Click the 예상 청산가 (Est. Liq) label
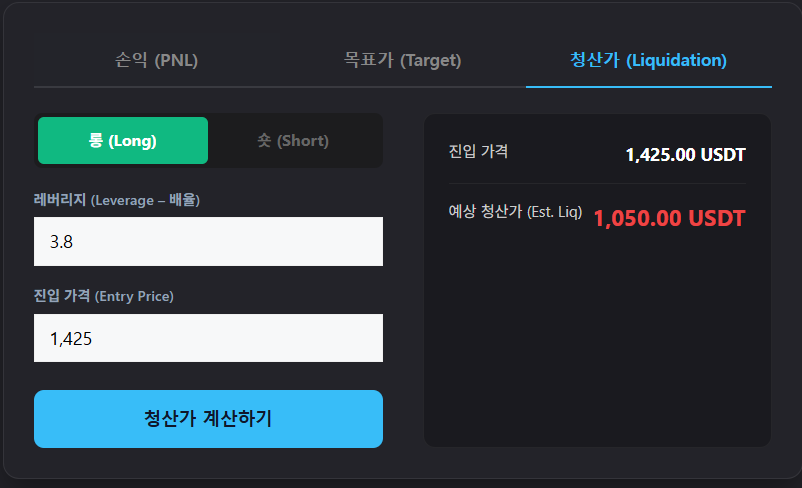 (515, 212)
